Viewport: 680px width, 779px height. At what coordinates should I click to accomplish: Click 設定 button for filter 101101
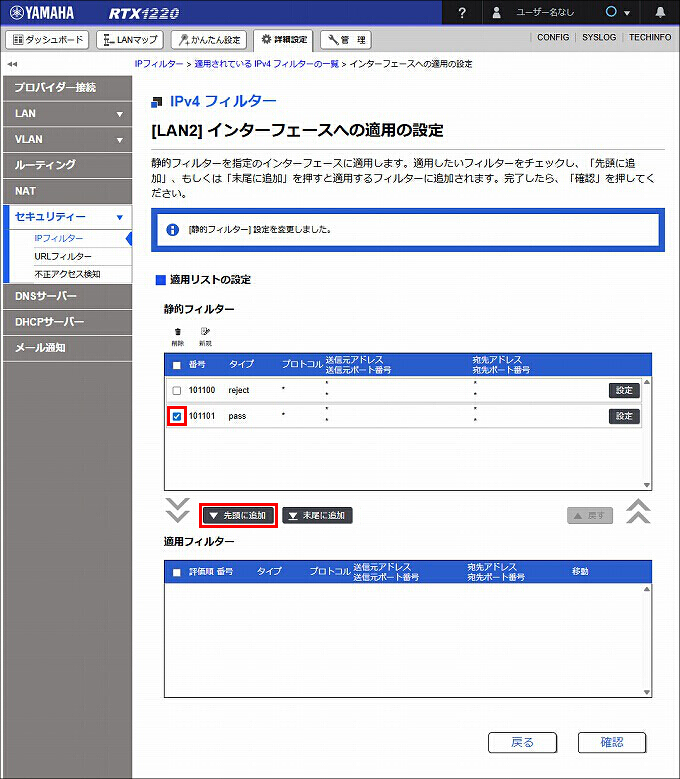click(x=624, y=416)
